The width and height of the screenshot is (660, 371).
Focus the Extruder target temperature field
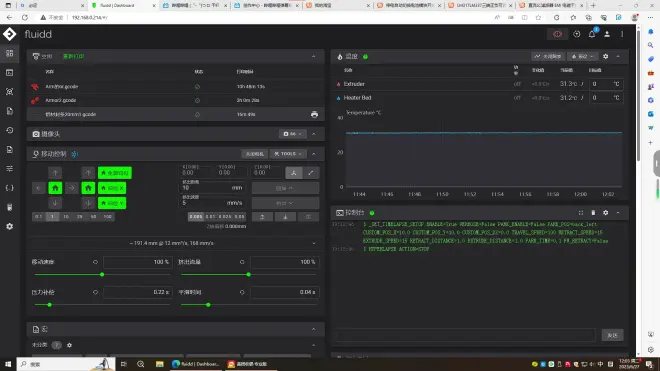tap(605, 84)
